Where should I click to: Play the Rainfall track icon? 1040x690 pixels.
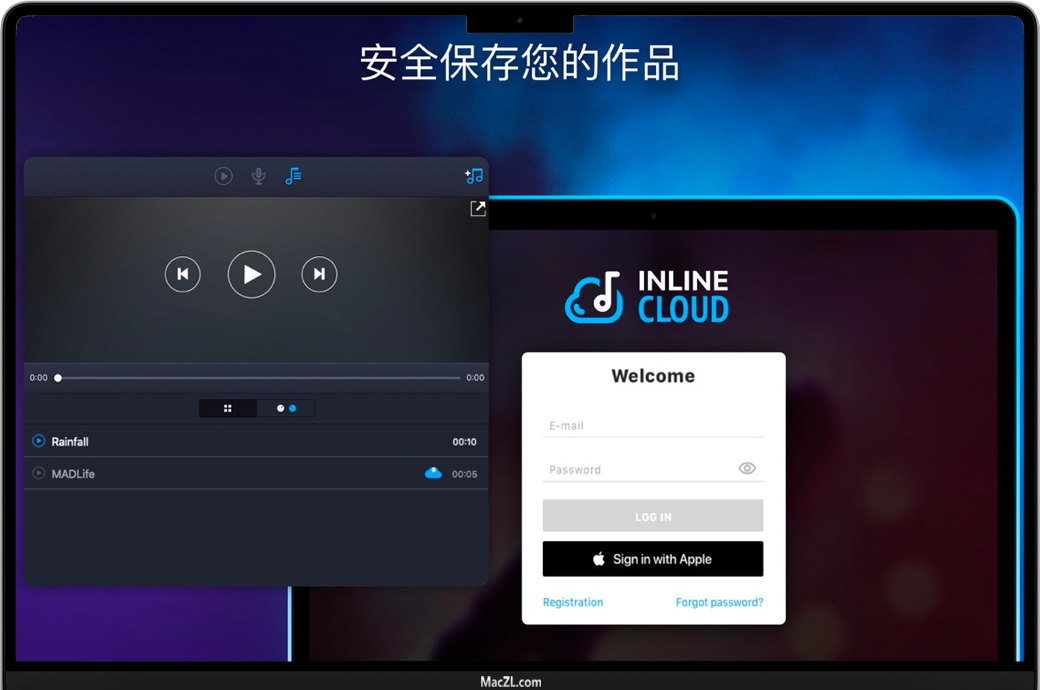(x=38, y=441)
